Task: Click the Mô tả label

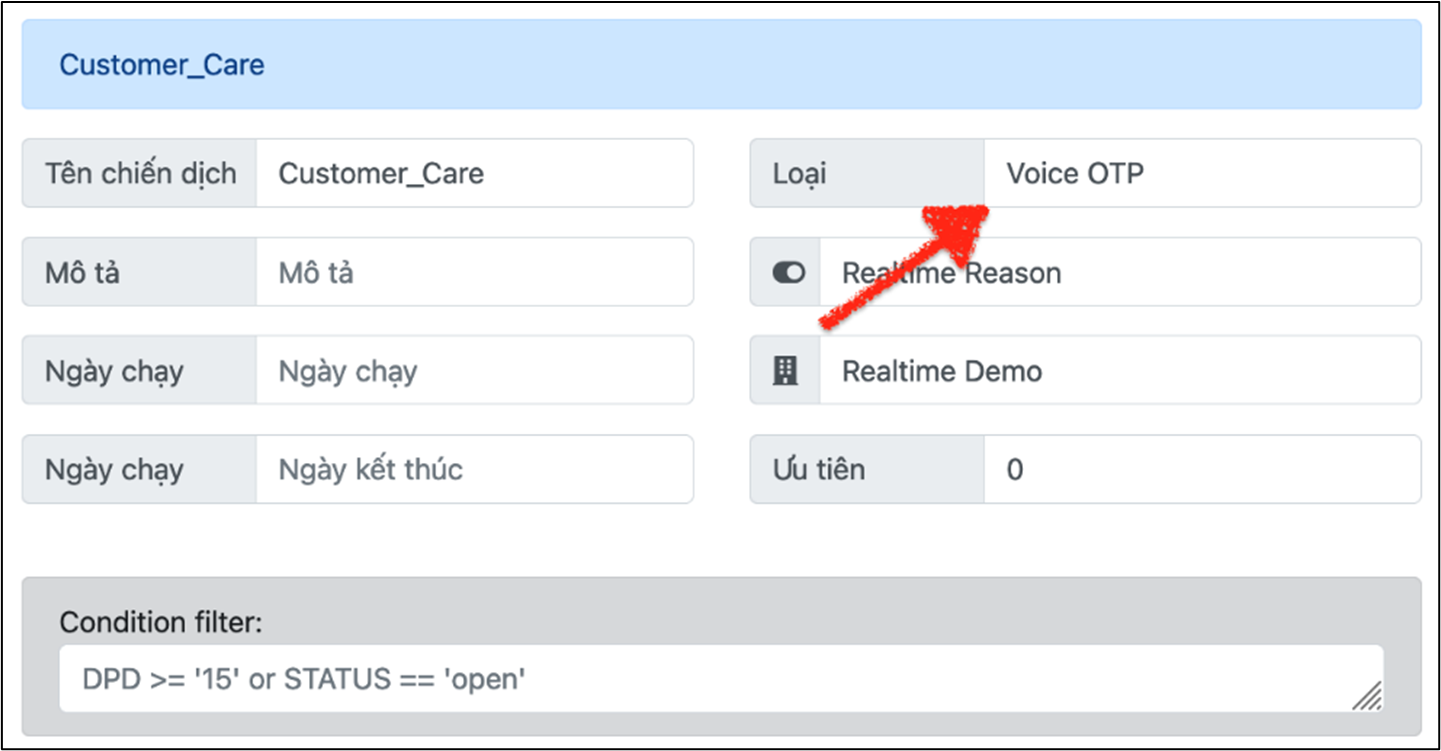Action: pos(82,273)
